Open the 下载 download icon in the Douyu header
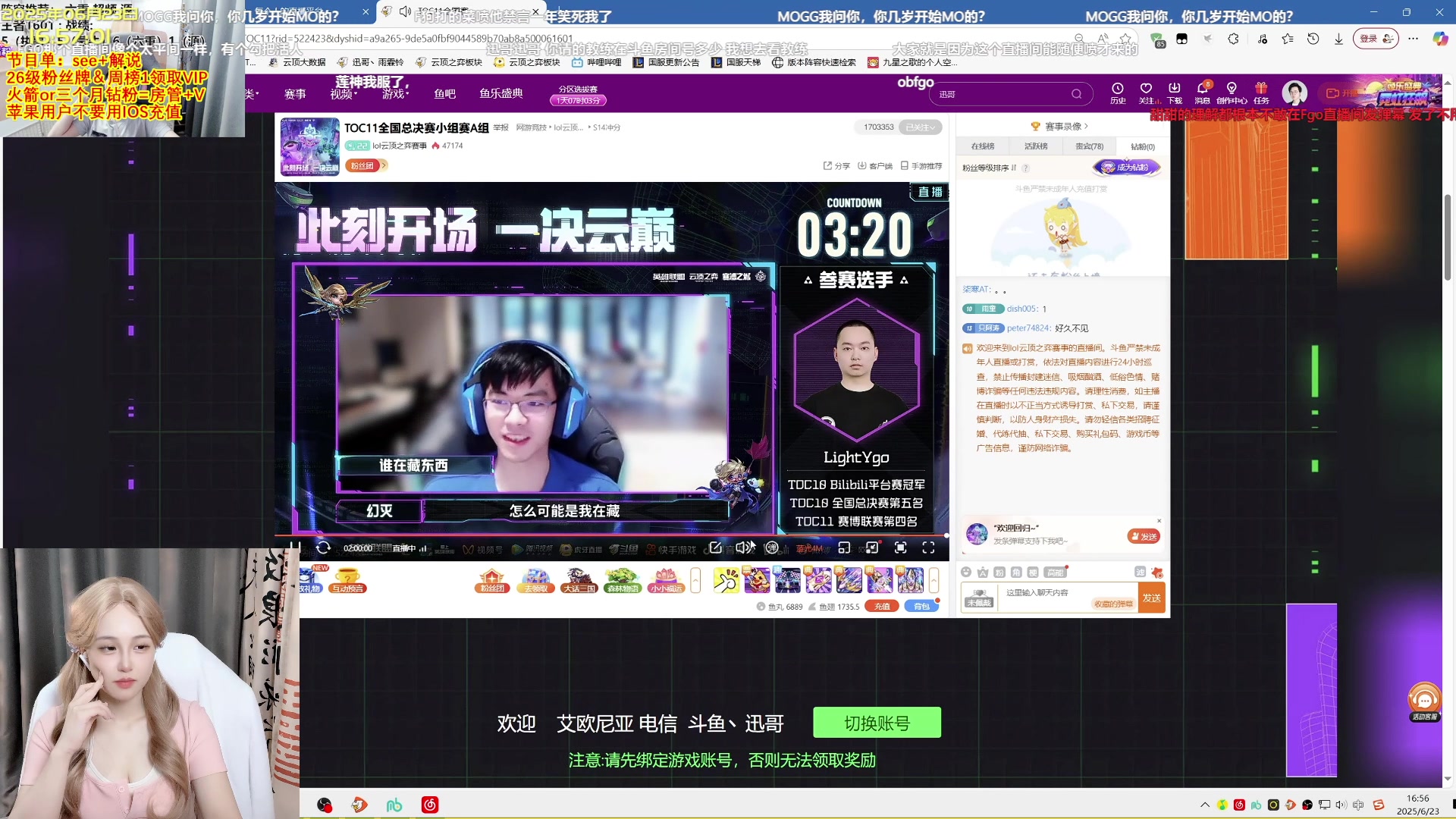 click(1175, 93)
